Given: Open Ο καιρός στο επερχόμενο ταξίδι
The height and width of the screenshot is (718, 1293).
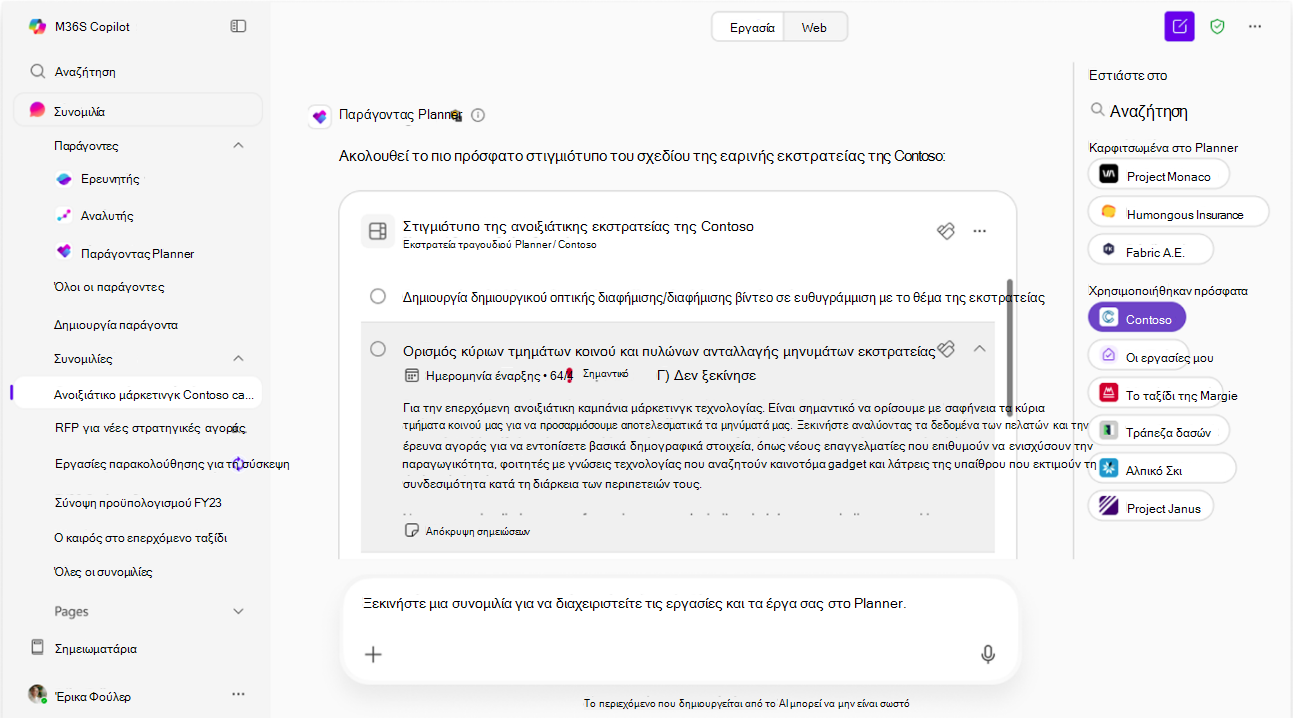Looking at the screenshot, I should click(x=140, y=537).
